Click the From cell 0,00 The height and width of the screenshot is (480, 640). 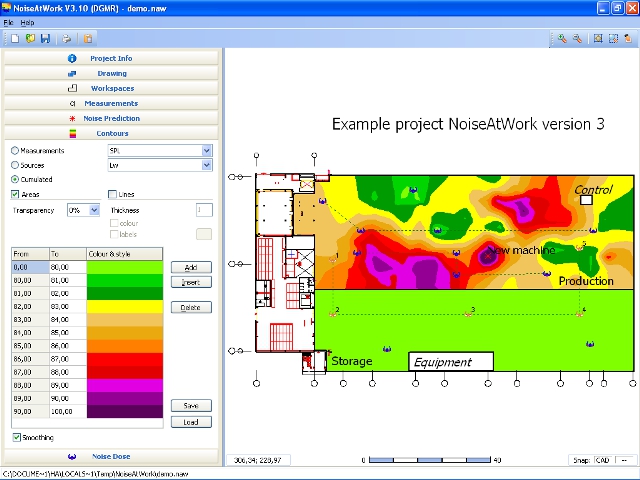30,267
